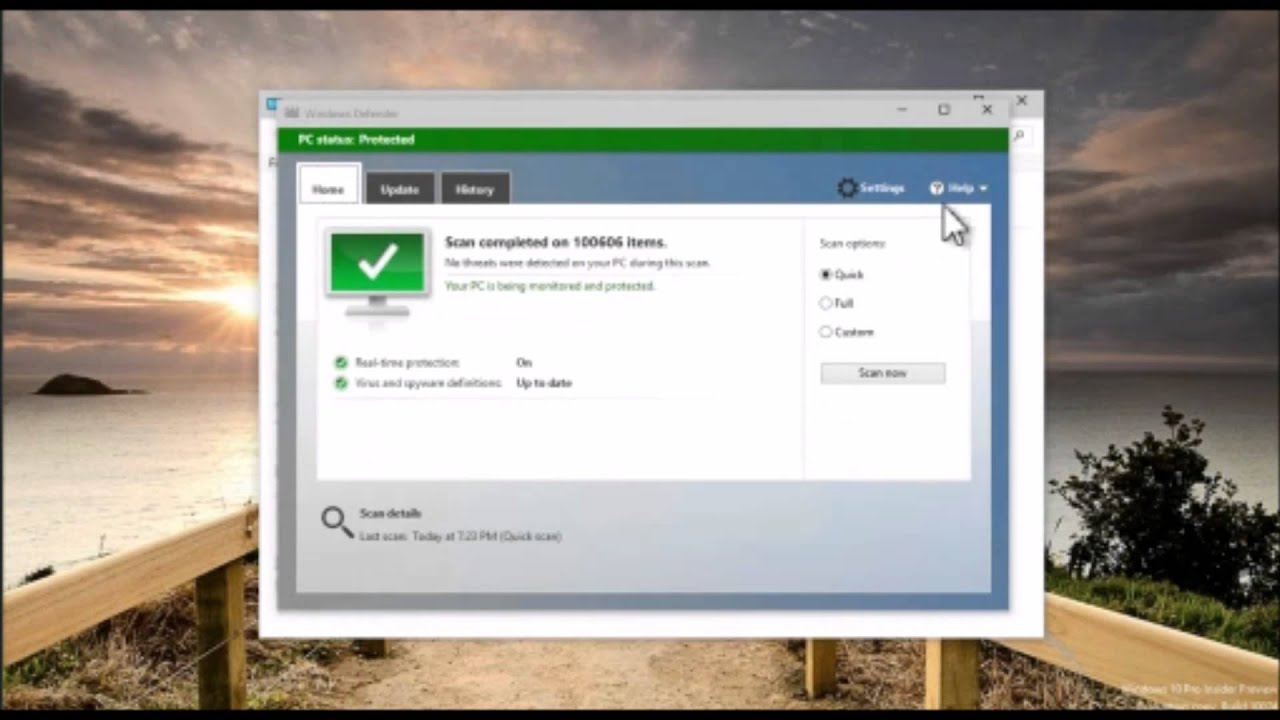Click the background window's search magnifier icon

coord(1019,135)
